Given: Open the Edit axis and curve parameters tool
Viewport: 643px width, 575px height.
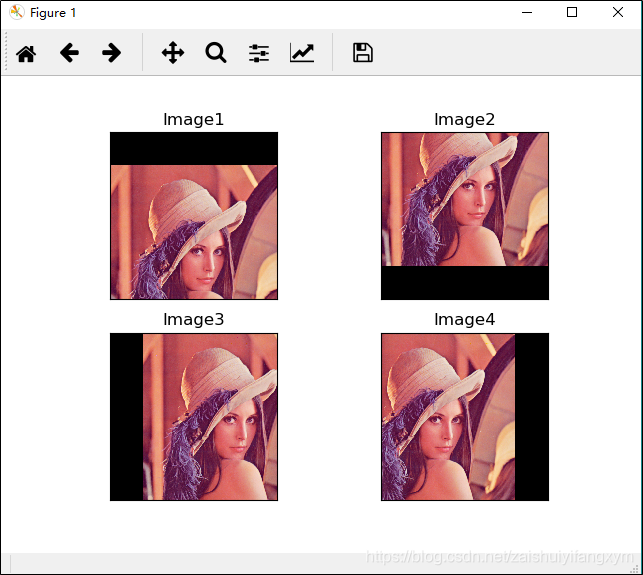Looking at the screenshot, I should 302,53.
